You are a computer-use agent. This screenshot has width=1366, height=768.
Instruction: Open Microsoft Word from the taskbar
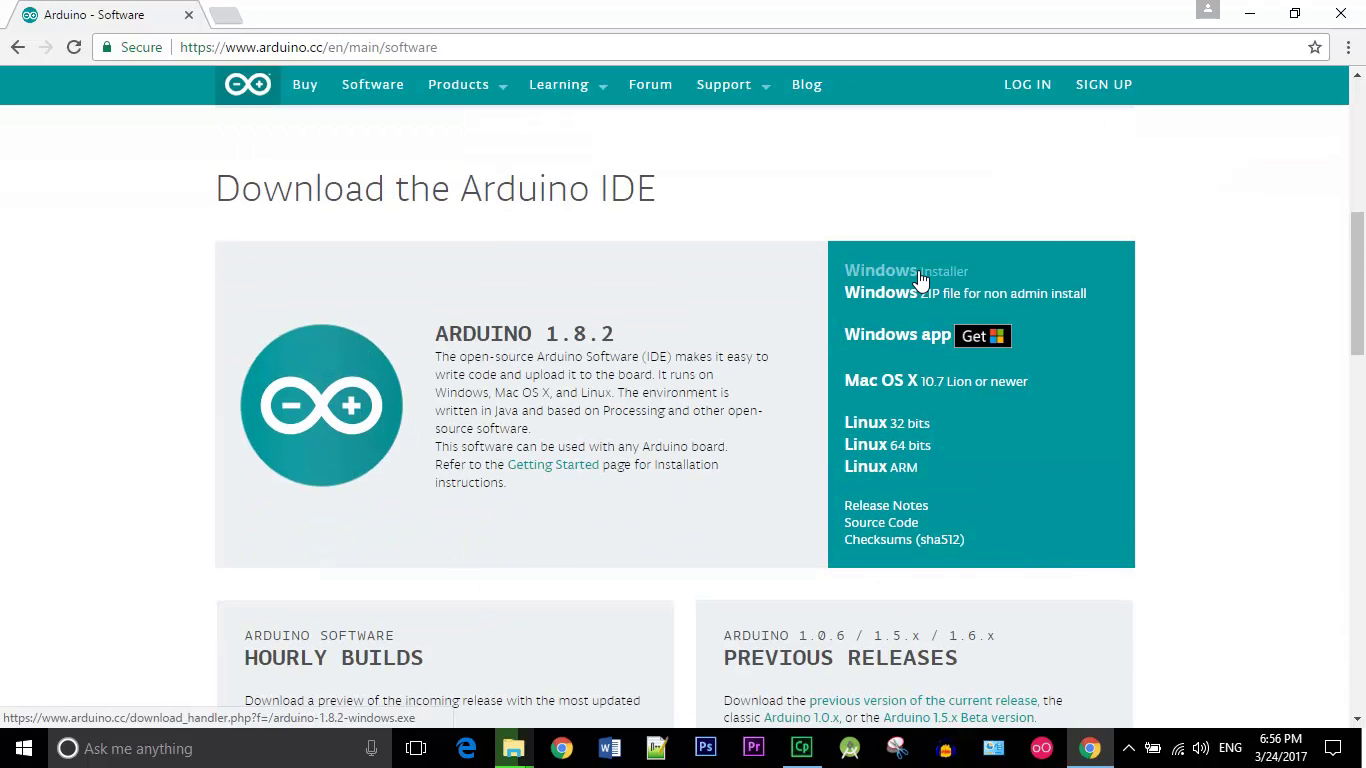click(609, 748)
